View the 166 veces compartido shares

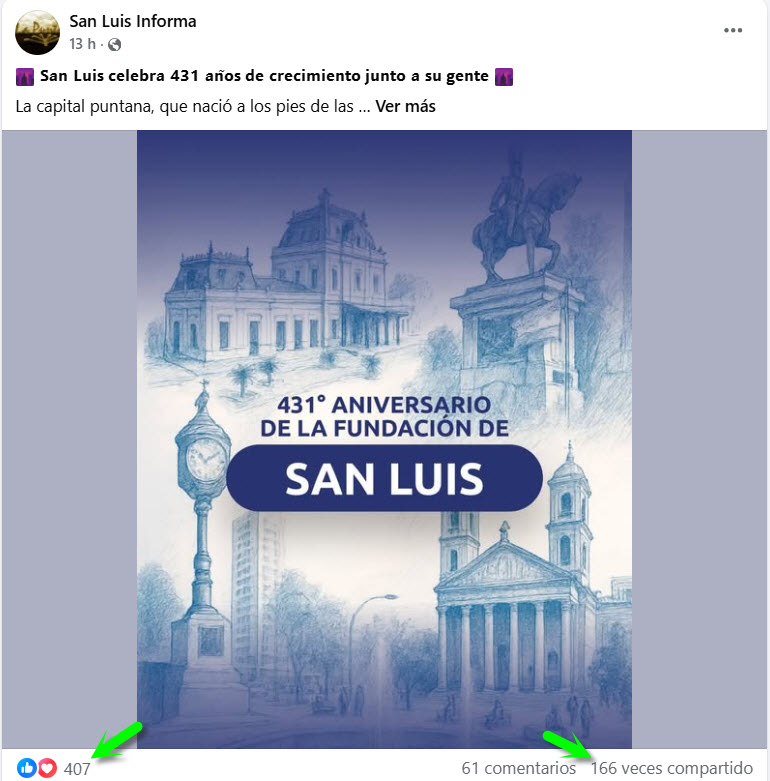pyautogui.click(x=671, y=768)
